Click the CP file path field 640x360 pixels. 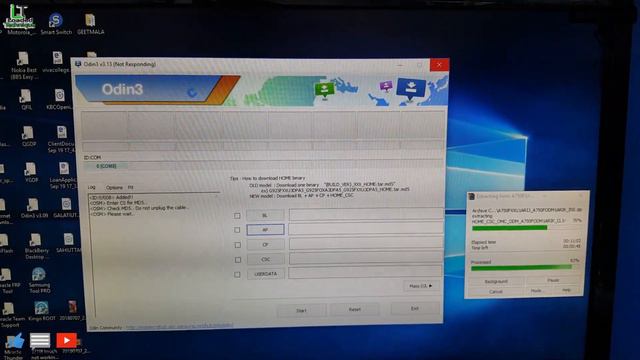[366, 243]
